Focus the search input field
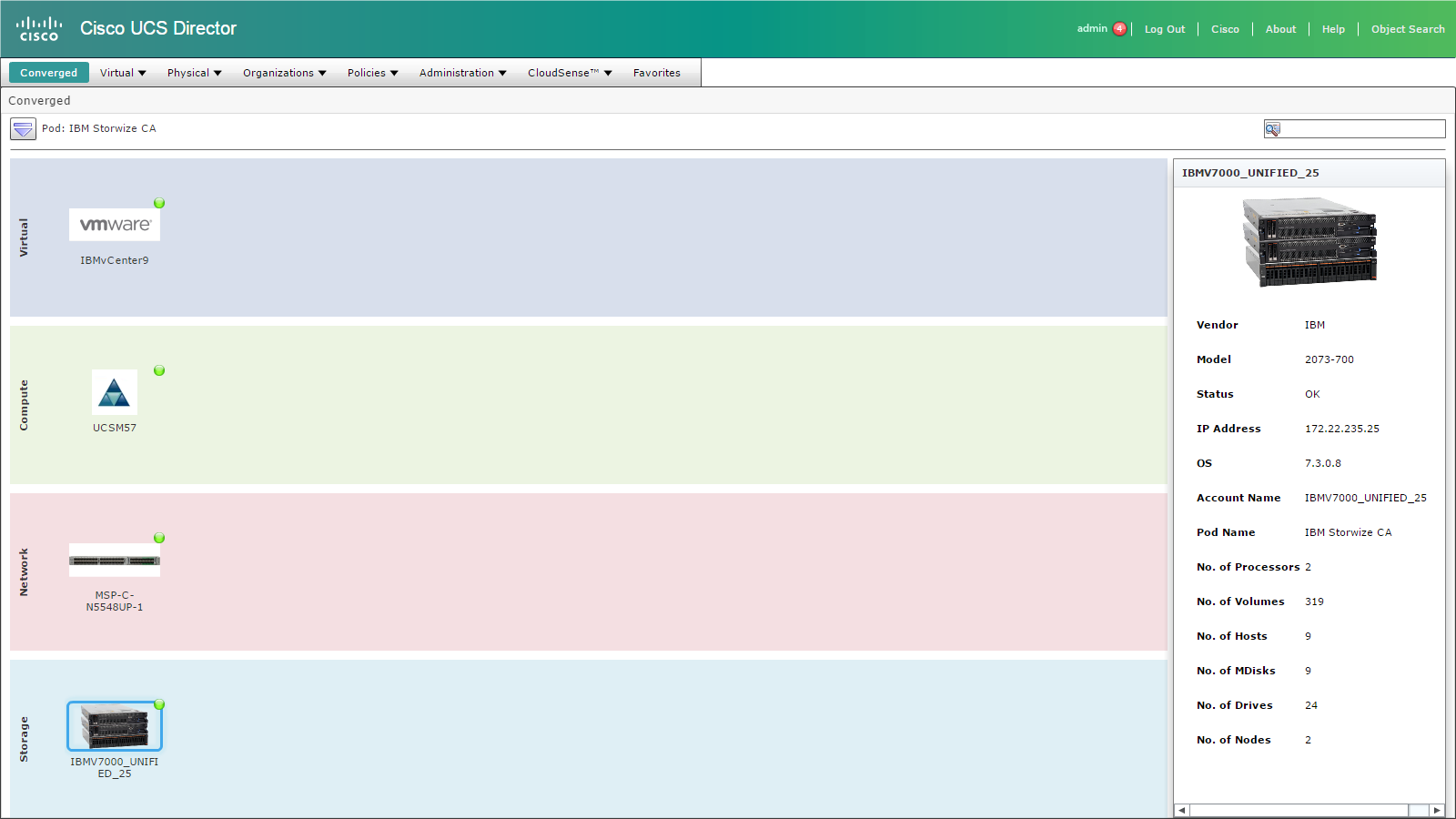This screenshot has height=819, width=1456. 1363,129
